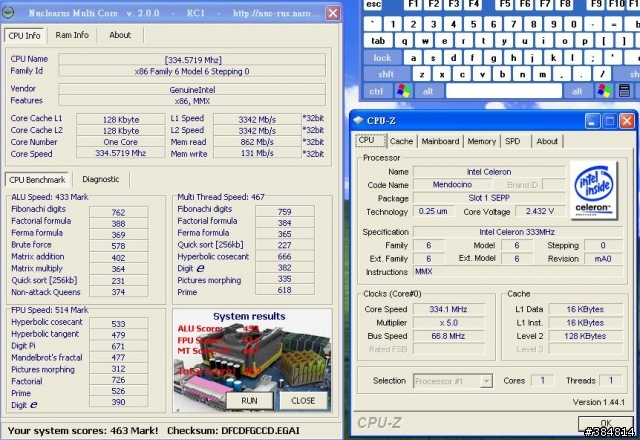640x440 pixels.
Task: Click the Version 1.44.1 text in CPU-Z
Action: (598, 402)
